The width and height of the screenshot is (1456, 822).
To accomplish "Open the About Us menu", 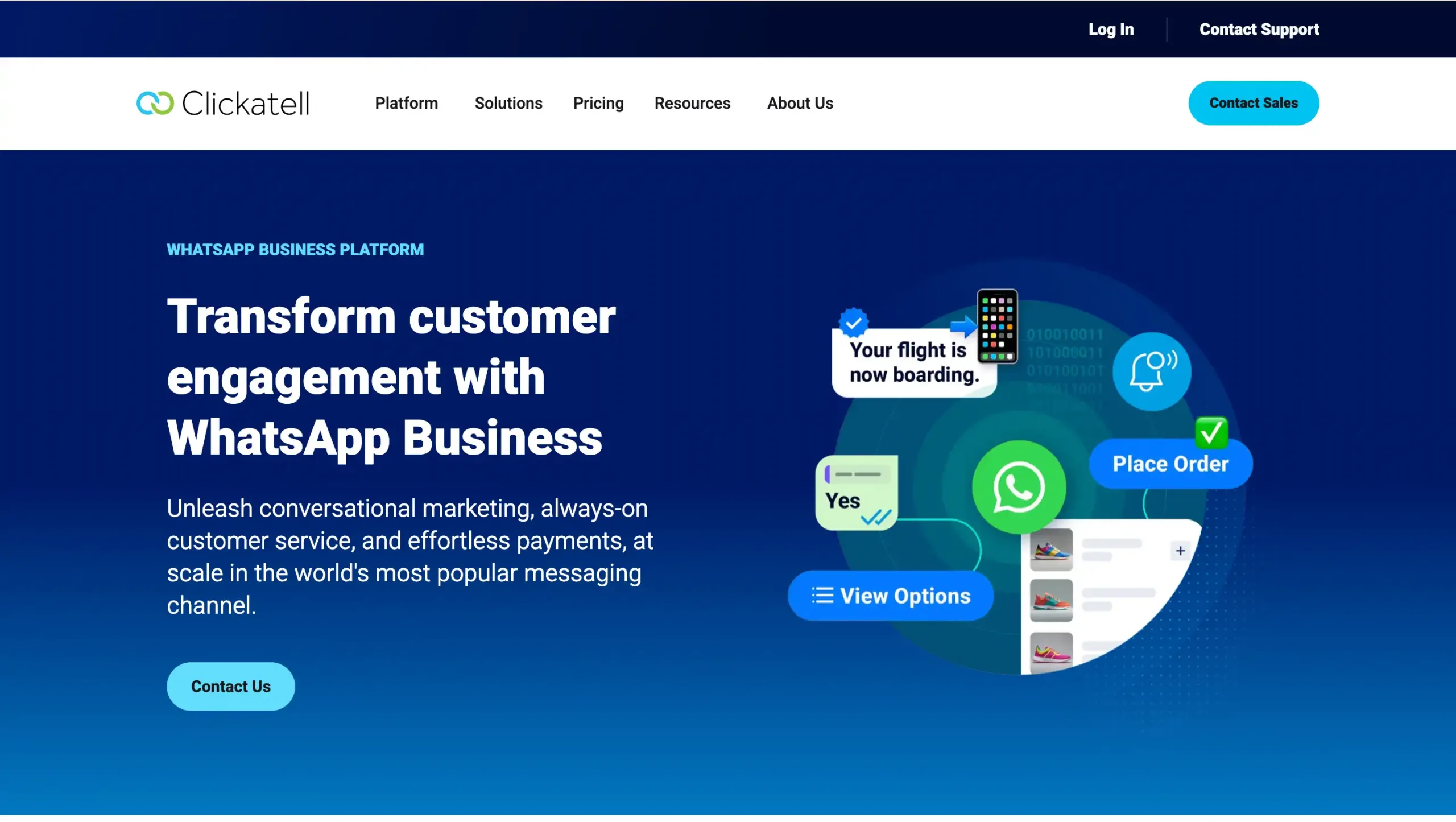I will [x=800, y=103].
